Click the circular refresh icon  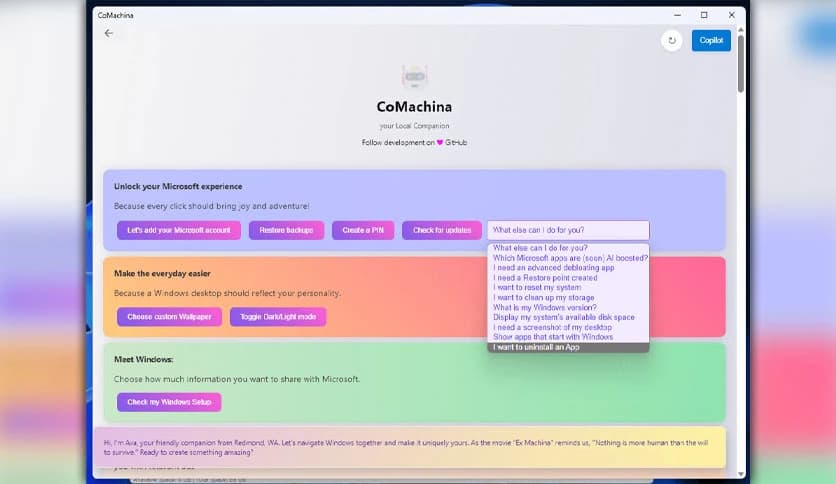671,40
